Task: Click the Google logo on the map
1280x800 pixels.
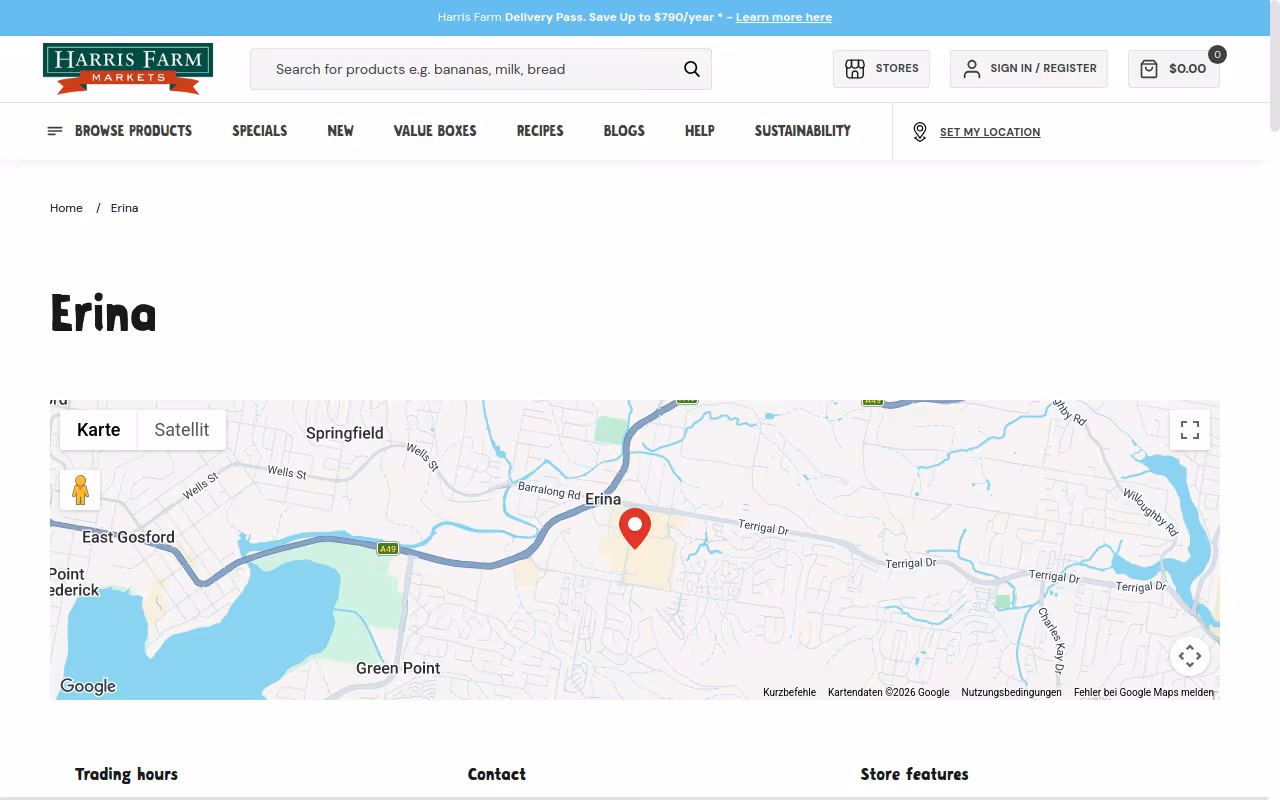Action: pyautogui.click(x=88, y=686)
